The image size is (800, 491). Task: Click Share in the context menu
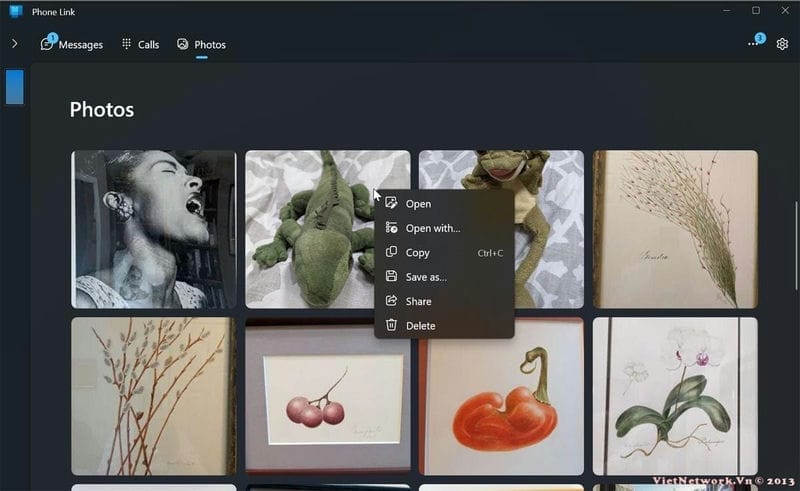pyautogui.click(x=418, y=301)
